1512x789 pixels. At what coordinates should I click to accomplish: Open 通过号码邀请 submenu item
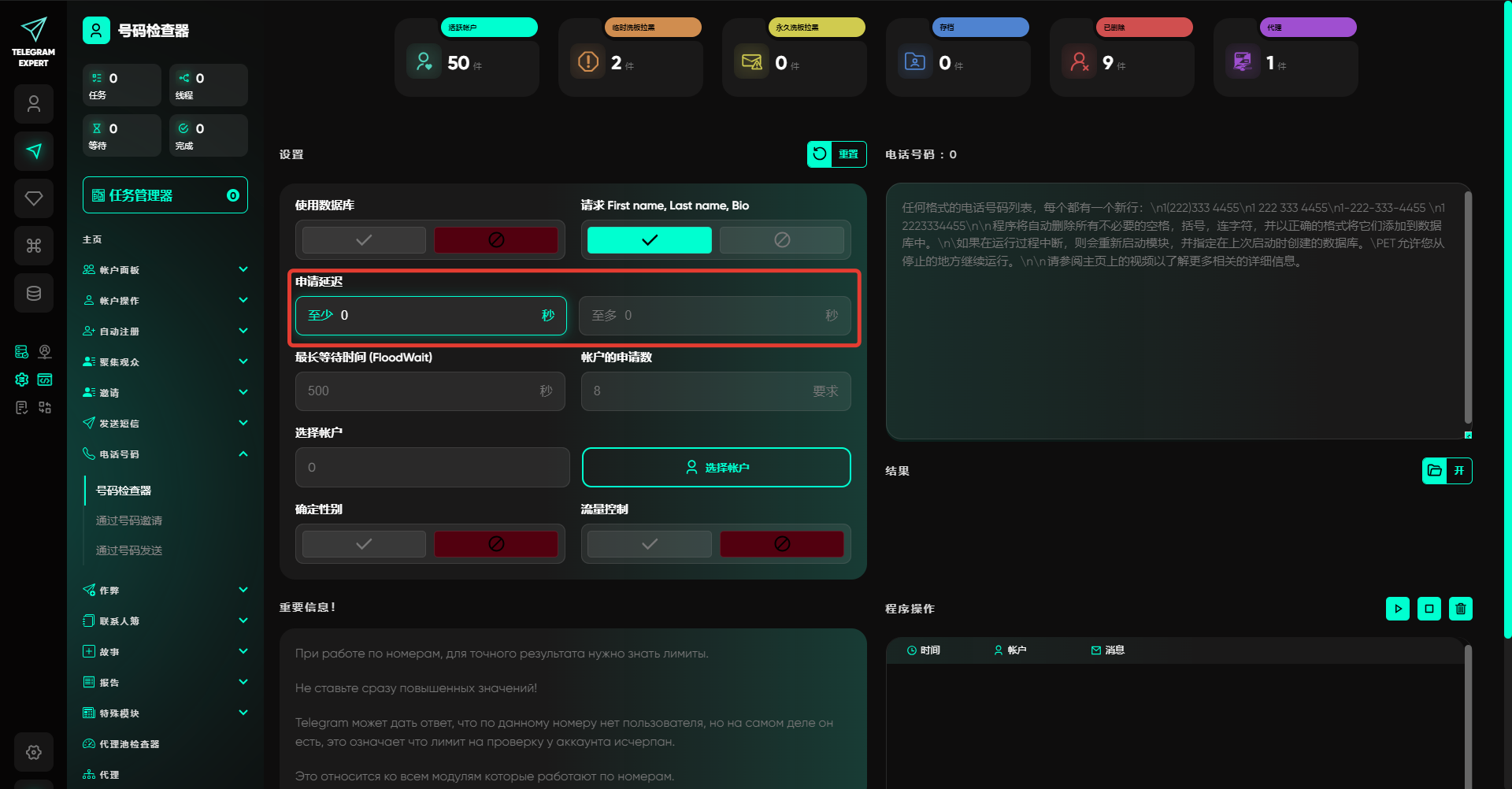click(x=129, y=520)
